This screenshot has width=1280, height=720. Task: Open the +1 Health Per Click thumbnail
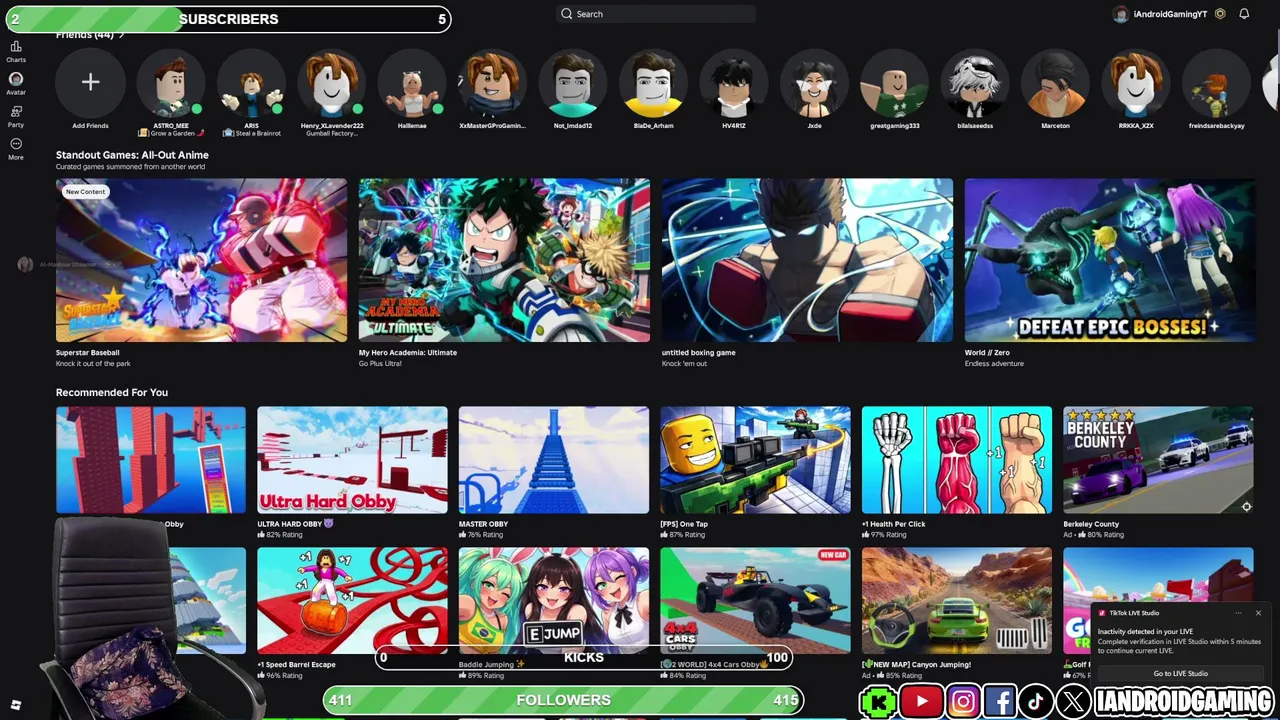point(957,460)
